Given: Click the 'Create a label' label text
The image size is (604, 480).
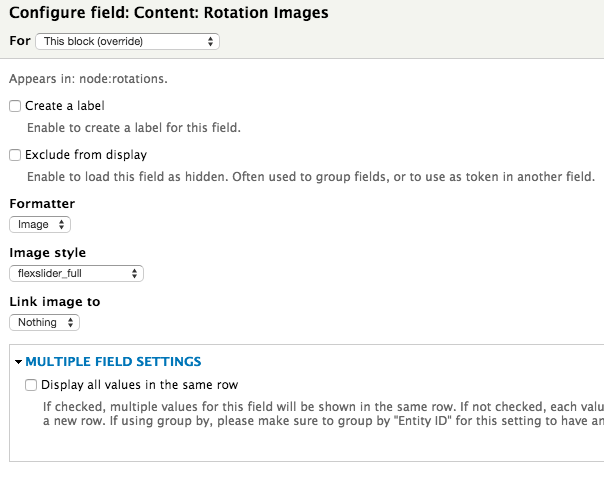Looking at the screenshot, I should (64, 105).
